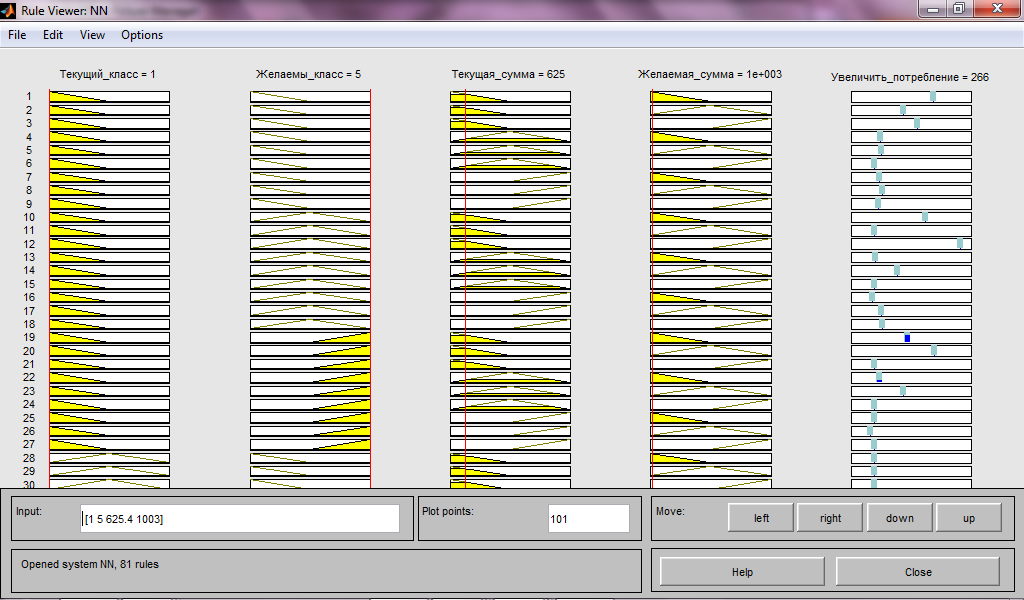
Task: Click rule 19 Желаемы_класс membership plot
Action: [310, 338]
